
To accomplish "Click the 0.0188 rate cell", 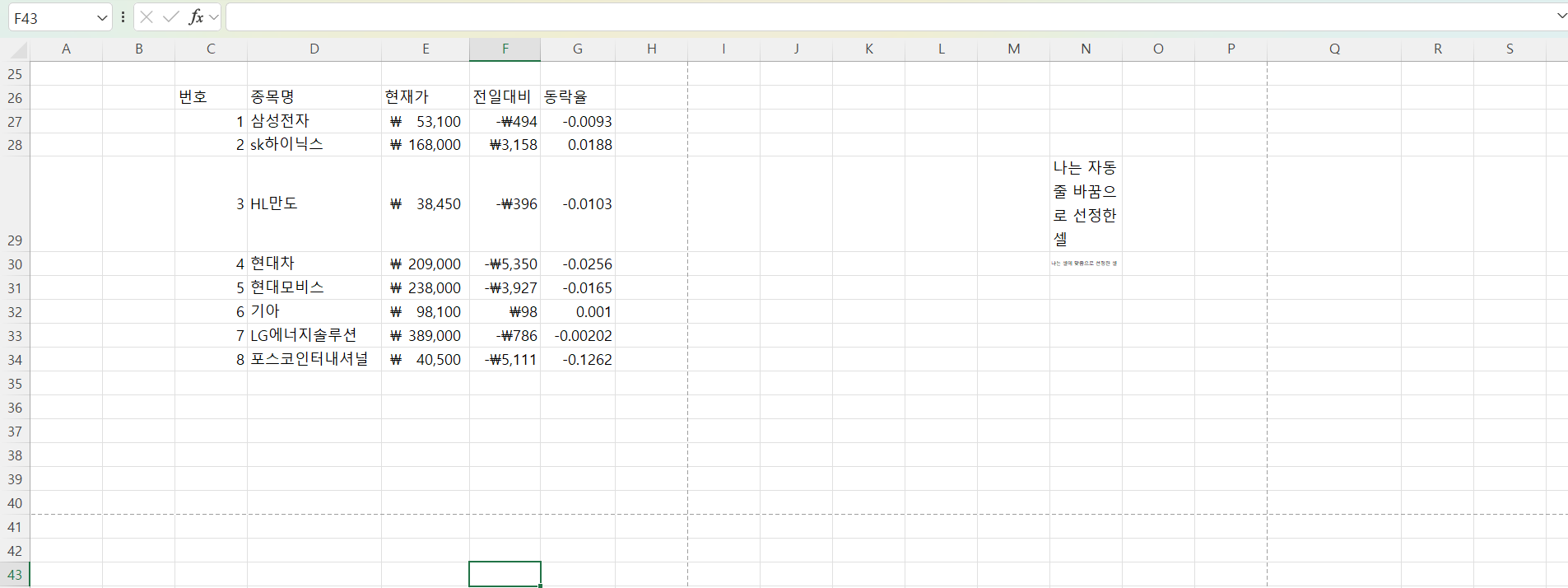I will coord(578,145).
